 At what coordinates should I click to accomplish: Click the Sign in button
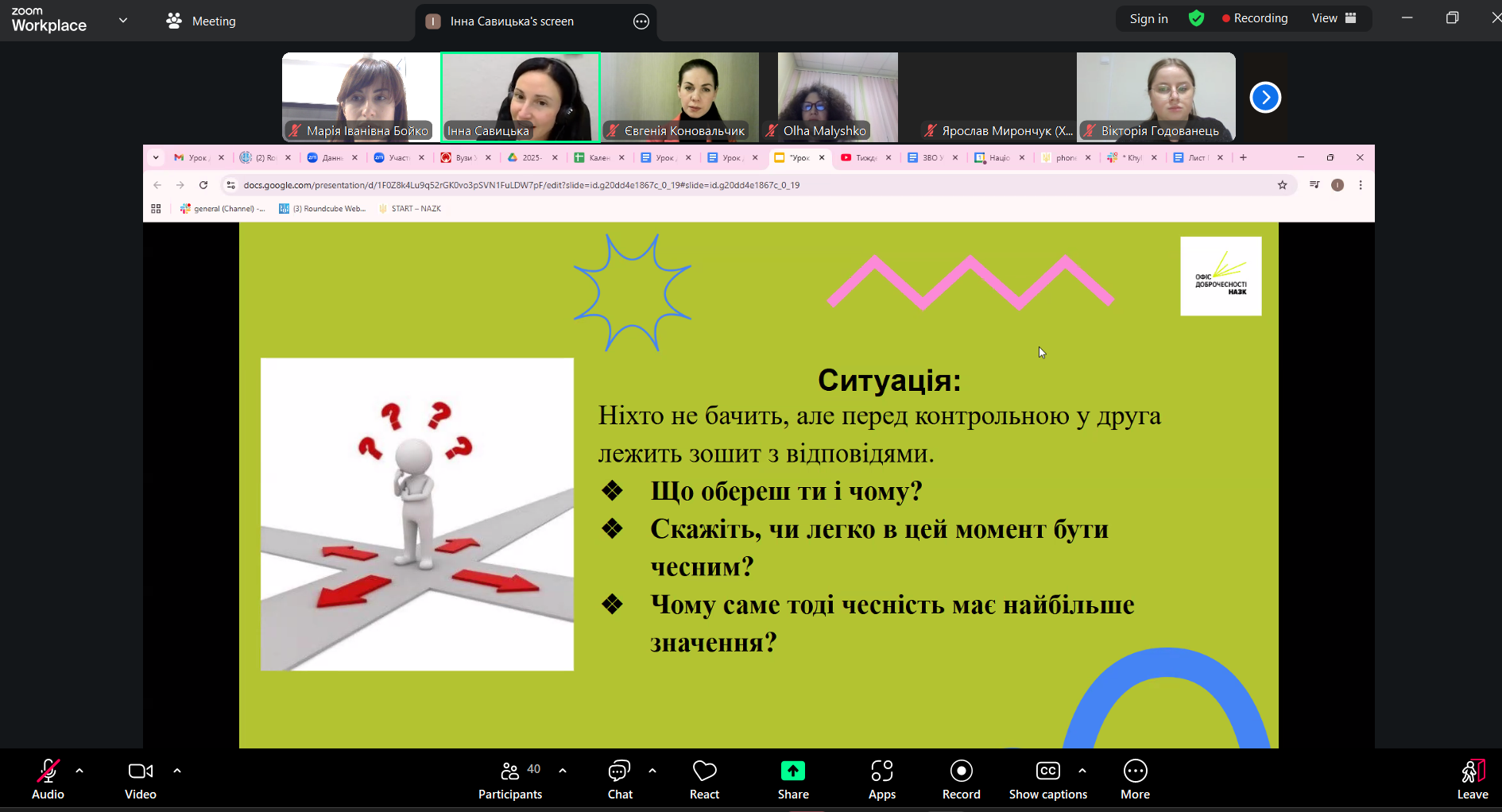[x=1148, y=18]
